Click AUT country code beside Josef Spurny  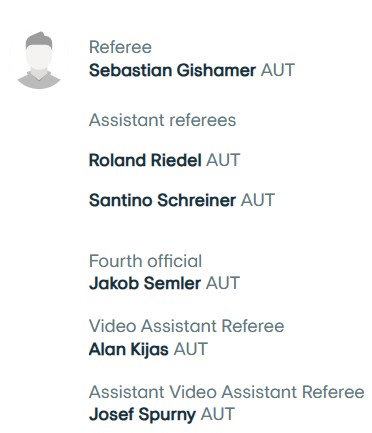(x=218, y=414)
